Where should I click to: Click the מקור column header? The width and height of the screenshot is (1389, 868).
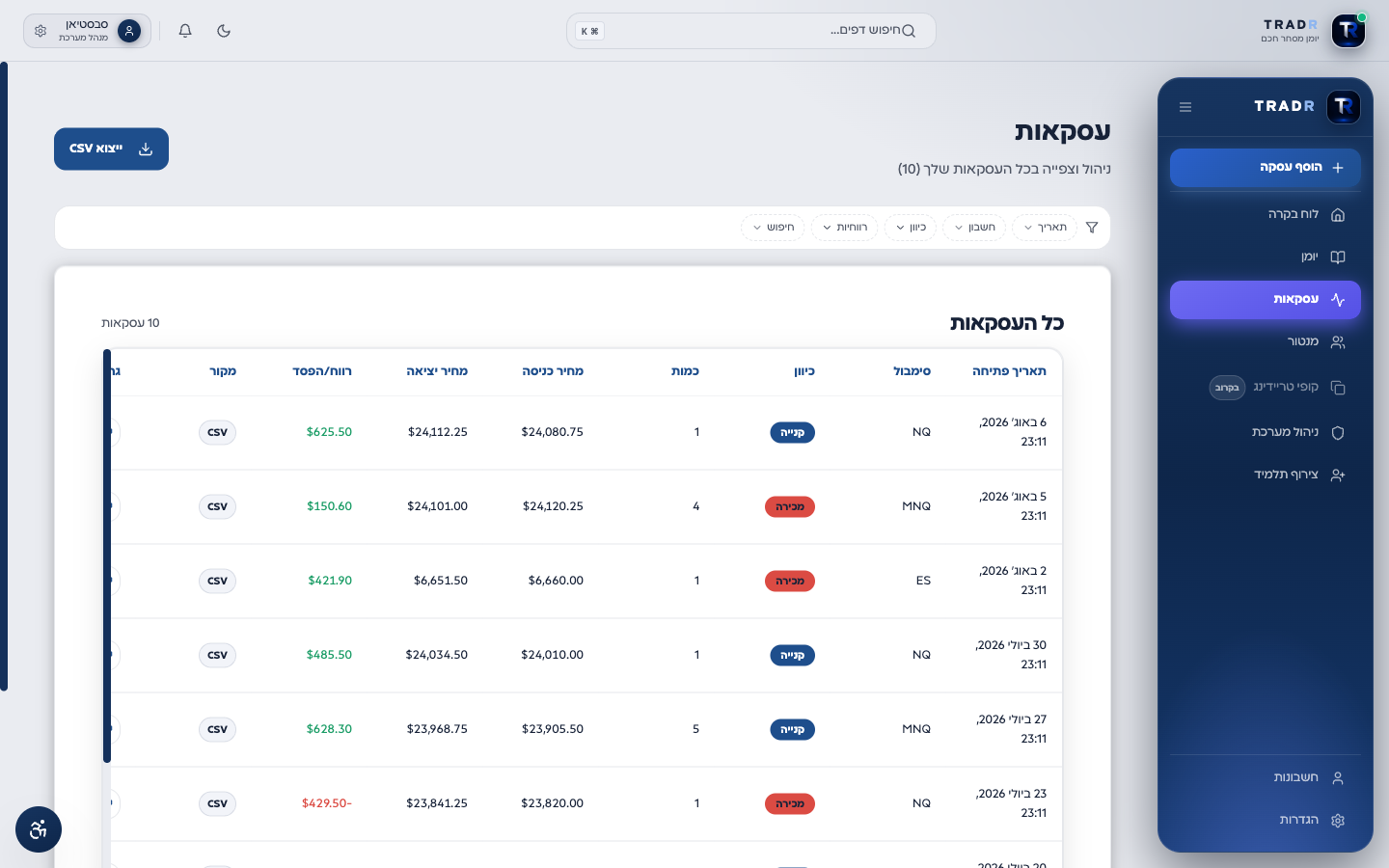[223, 371]
